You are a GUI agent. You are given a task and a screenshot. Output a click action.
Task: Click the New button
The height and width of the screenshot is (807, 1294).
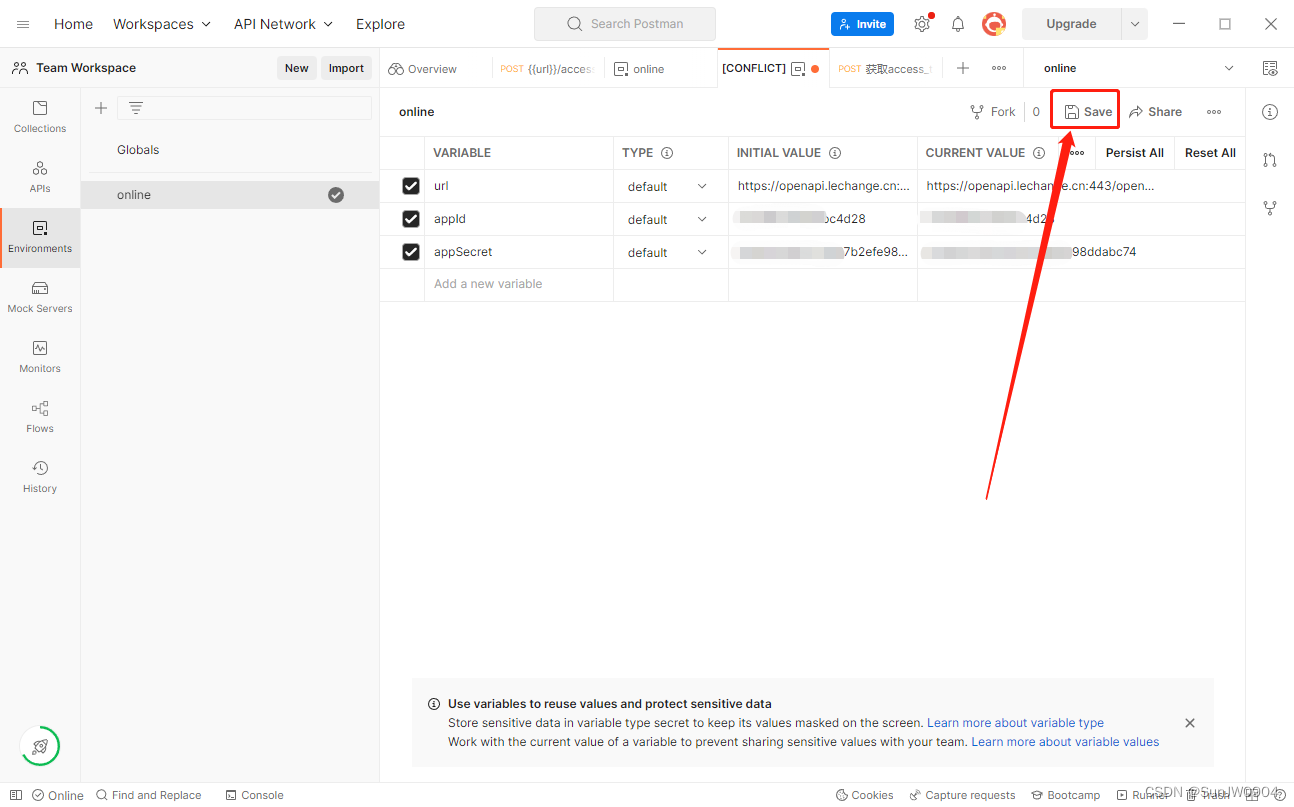tap(297, 68)
